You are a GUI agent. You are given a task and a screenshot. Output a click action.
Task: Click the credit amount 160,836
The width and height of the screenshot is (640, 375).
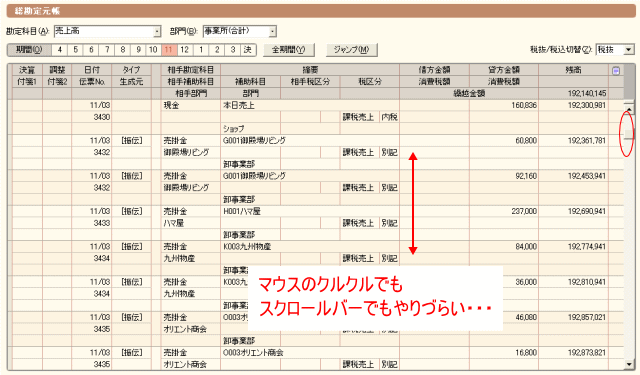coord(524,105)
